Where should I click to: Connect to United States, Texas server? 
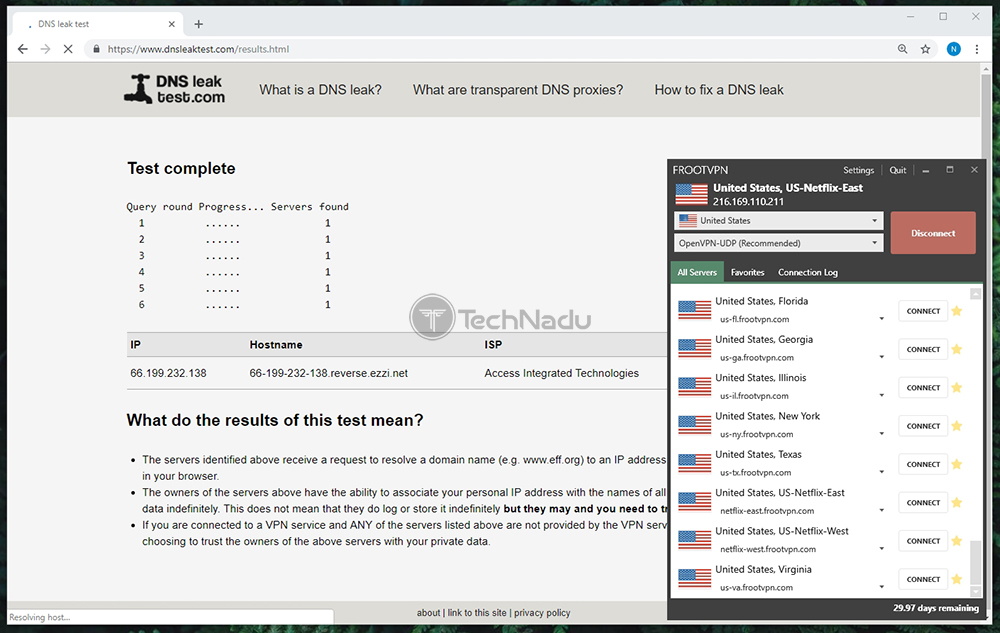tap(923, 464)
